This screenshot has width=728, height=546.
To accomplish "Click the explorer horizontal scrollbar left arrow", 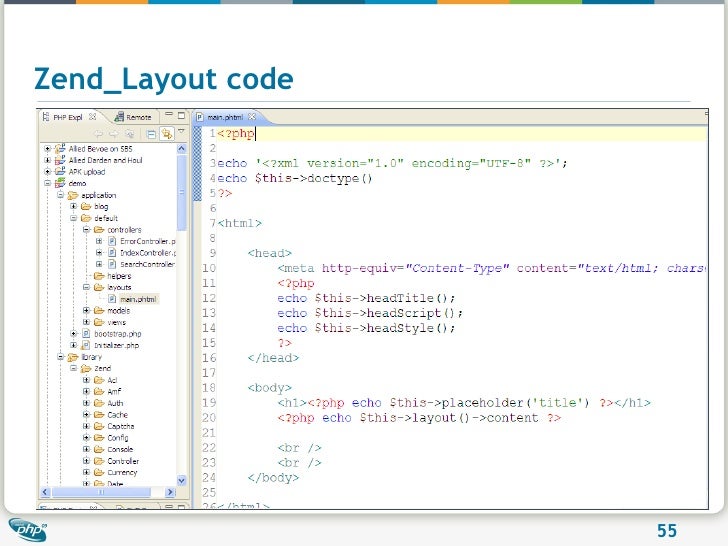I will coord(45,492).
